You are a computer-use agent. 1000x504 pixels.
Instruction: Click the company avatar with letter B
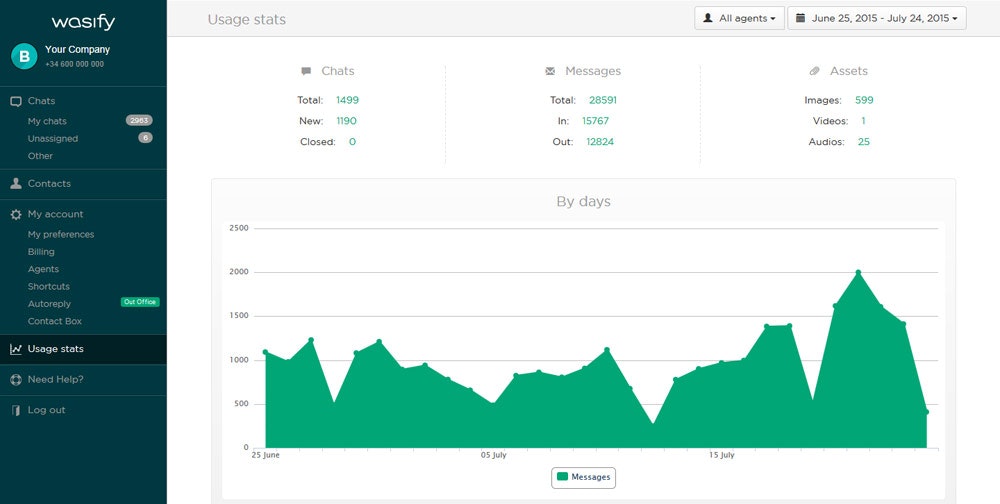(24, 56)
